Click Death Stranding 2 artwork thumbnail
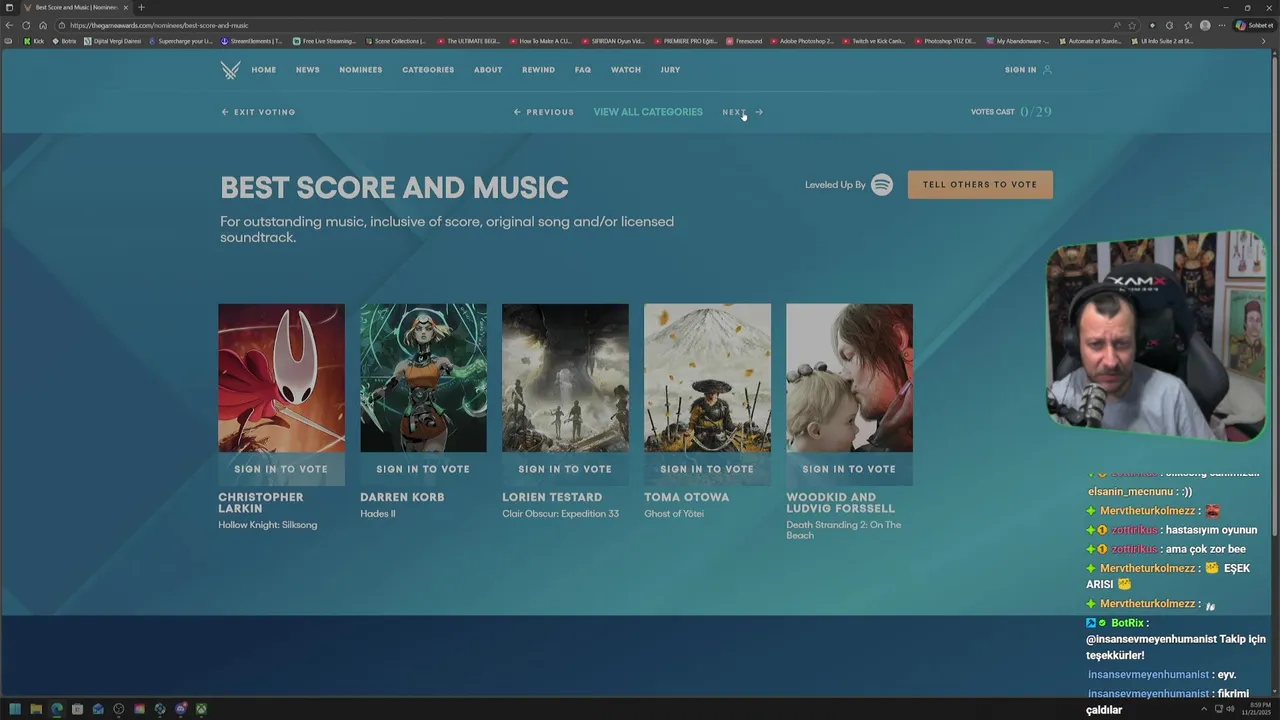1280x720 pixels. click(x=849, y=378)
